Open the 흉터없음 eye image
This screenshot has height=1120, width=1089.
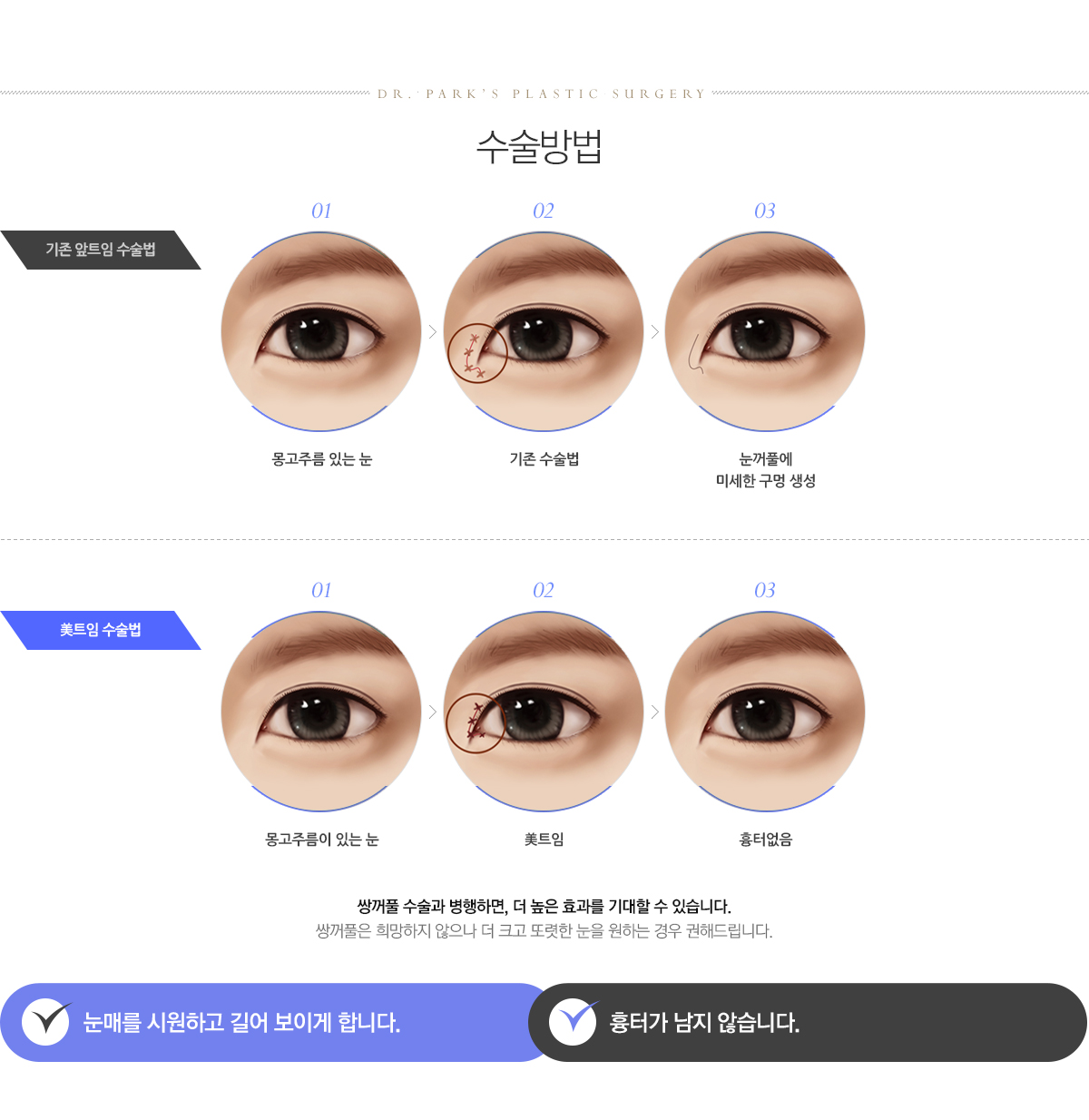[765, 712]
